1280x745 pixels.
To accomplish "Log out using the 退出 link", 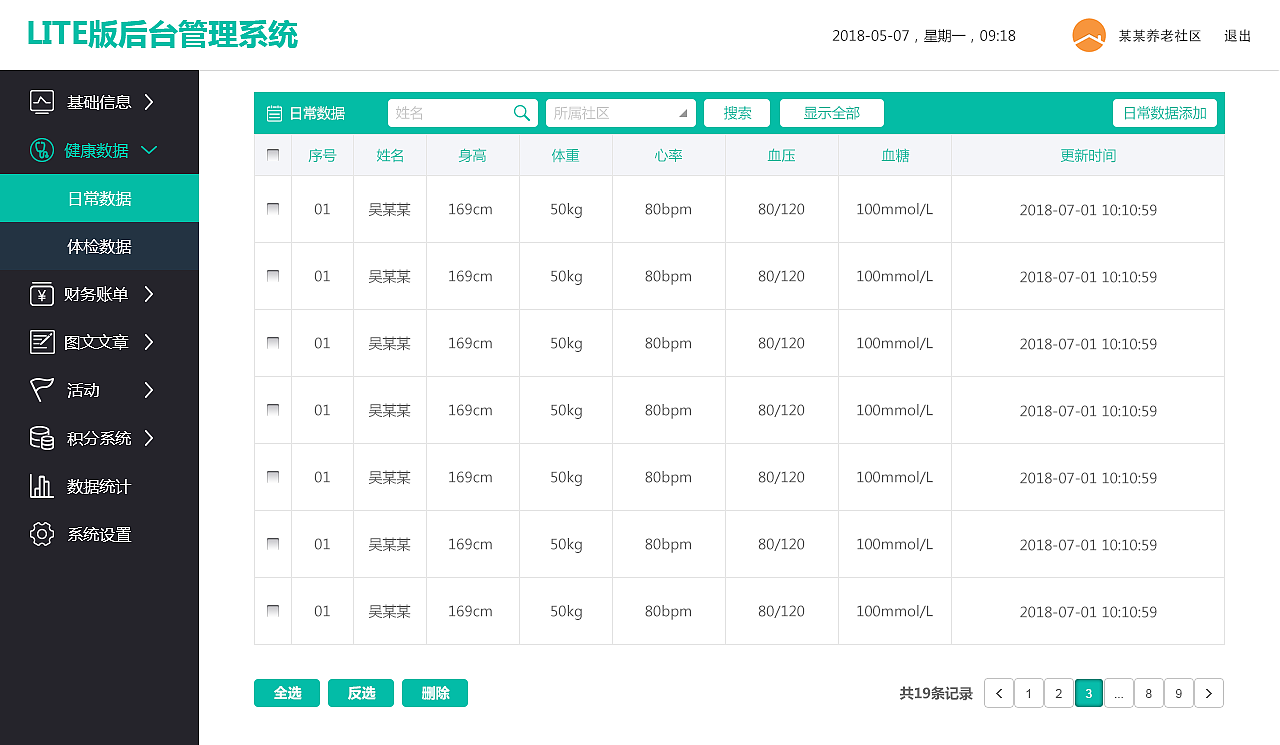I will [x=1238, y=36].
